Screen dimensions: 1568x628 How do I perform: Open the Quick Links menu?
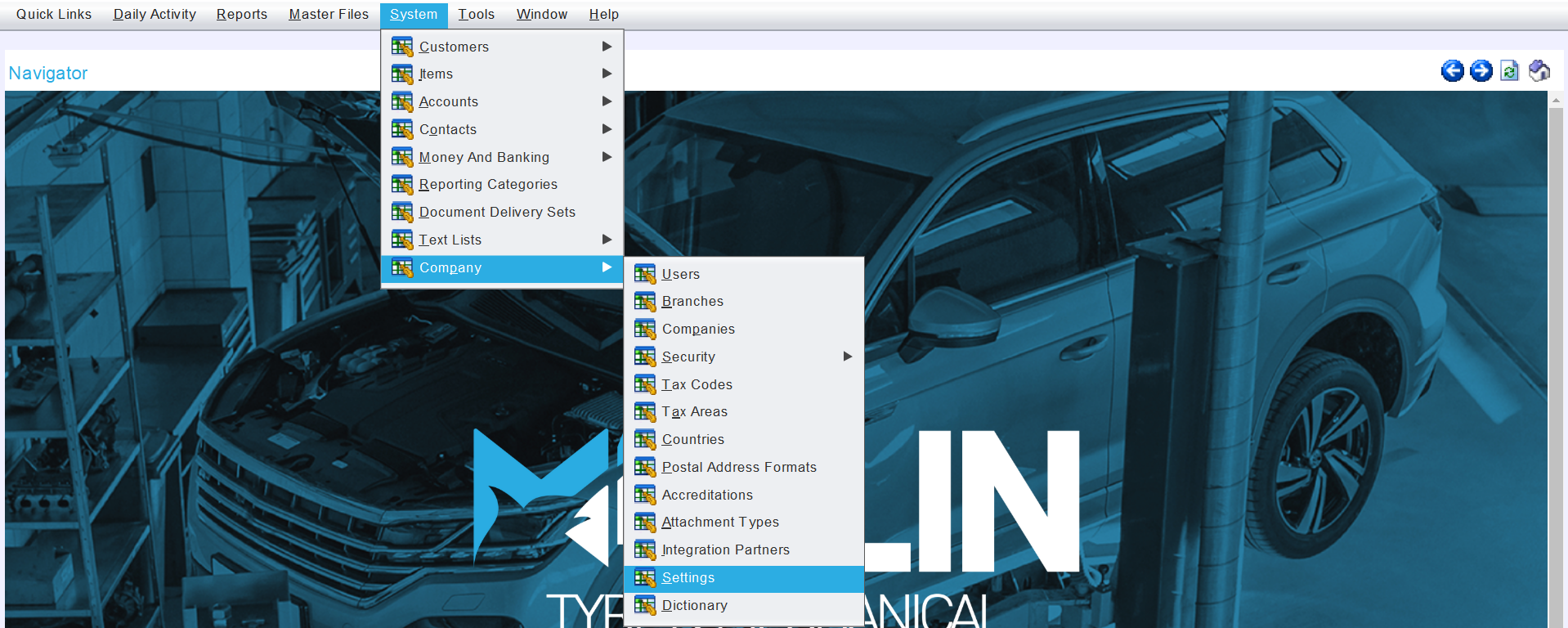pyautogui.click(x=54, y=15)
